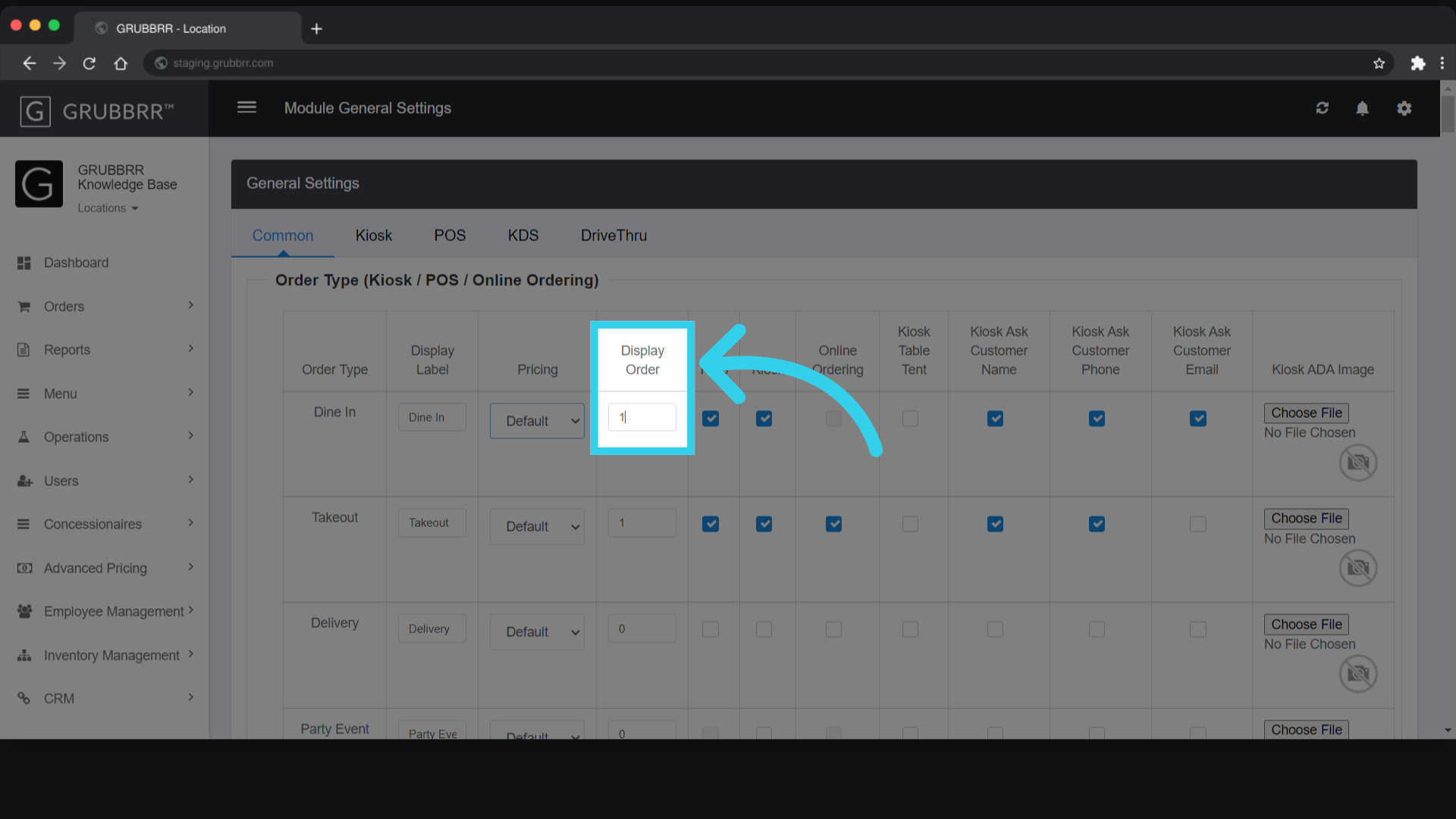Switch to the DriveThru tab
Screen dimensions: 1456x819
[x=613, y=236]
